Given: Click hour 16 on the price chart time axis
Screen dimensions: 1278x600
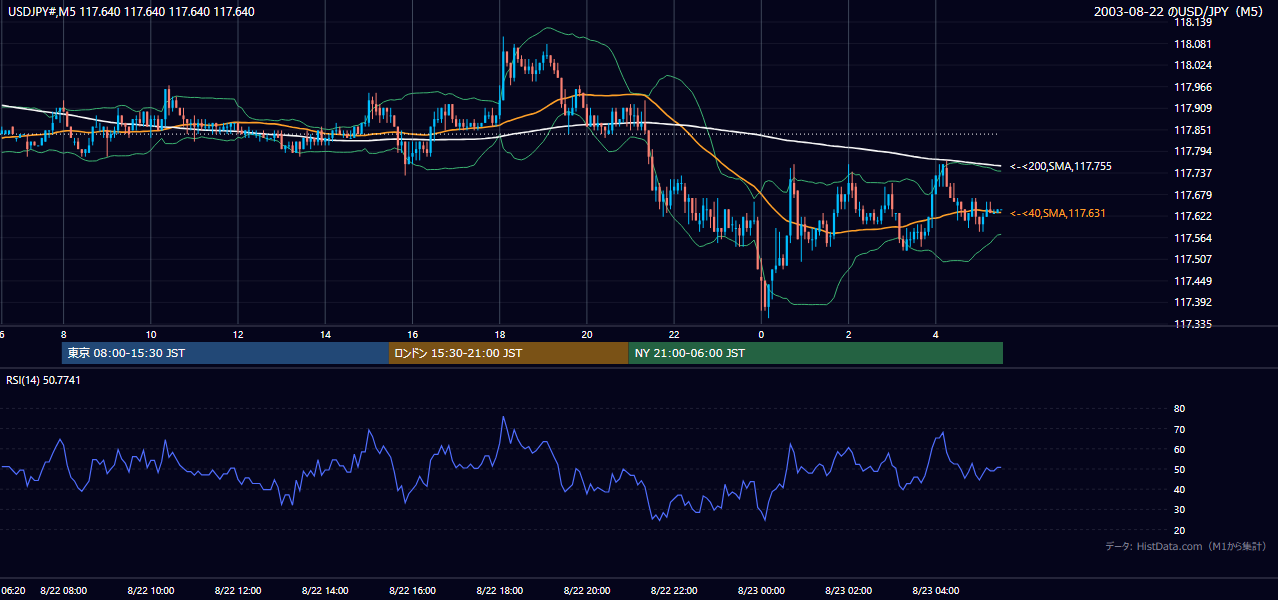Looking at the screenshot, I should pos(412,334).
